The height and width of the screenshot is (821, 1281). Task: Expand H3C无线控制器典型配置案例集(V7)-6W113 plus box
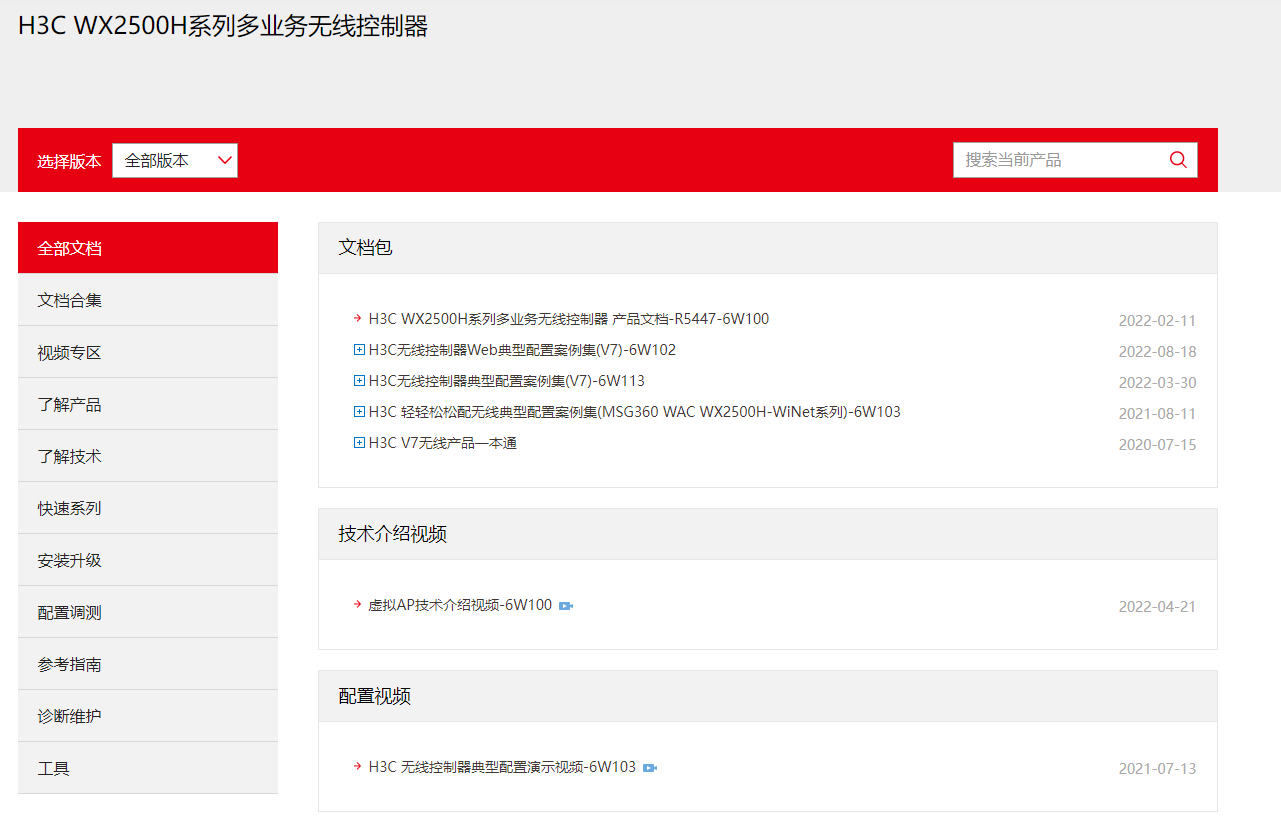coord(360,381)
